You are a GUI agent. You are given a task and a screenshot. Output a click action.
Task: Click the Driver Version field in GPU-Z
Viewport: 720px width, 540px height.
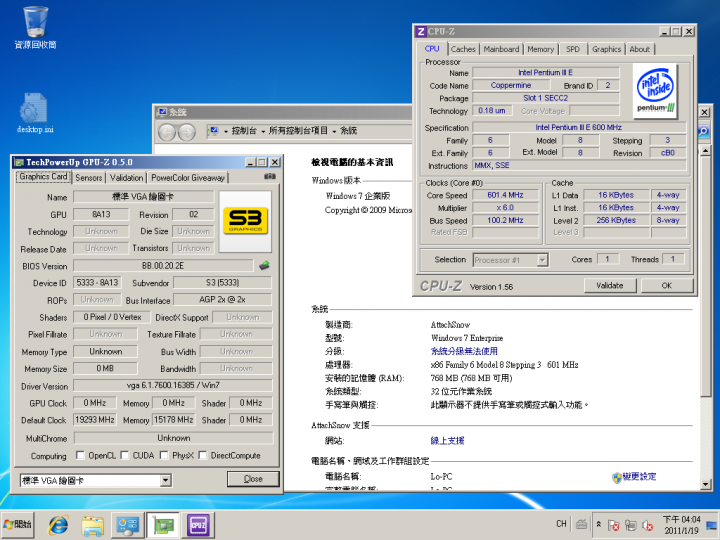click(x=173, y=385)
